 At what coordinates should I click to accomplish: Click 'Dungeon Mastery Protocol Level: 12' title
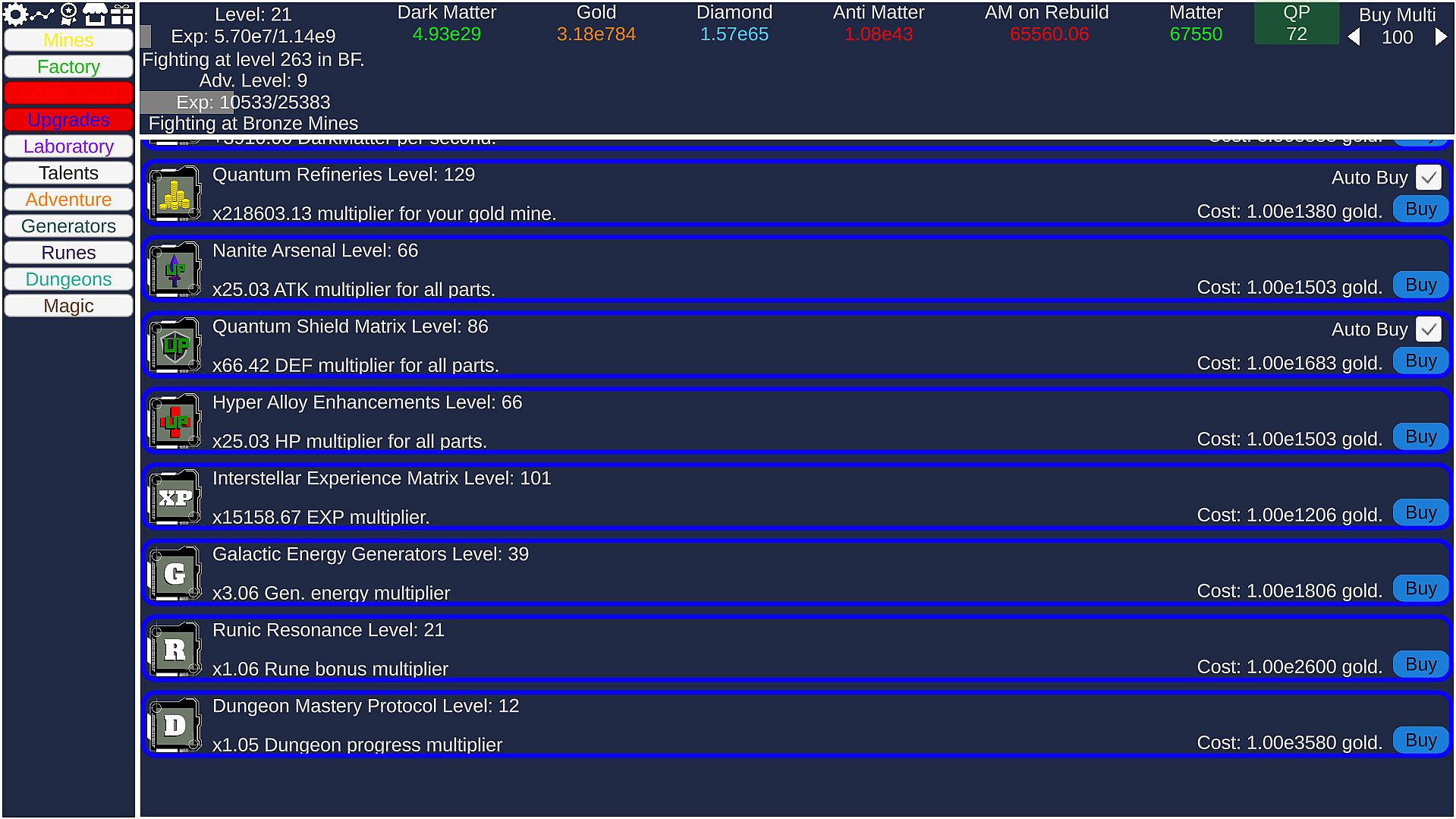click(x=366, y=706)
